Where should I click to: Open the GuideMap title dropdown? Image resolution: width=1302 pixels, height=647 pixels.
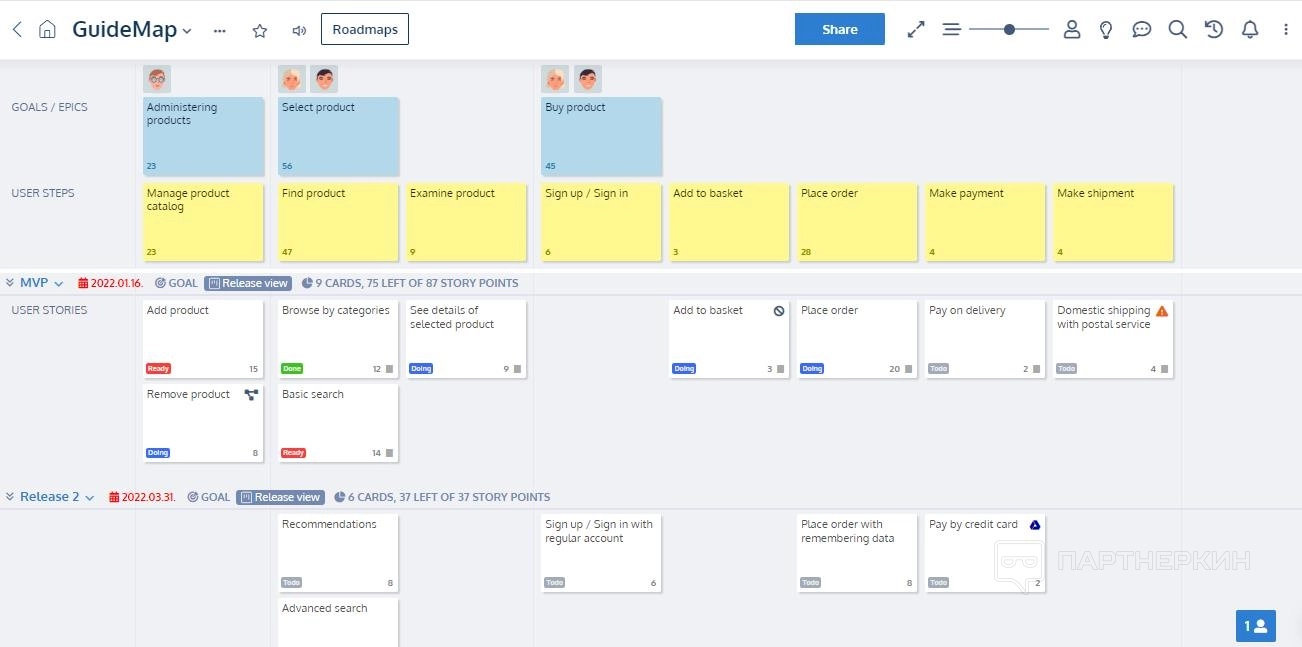pyautogui.click(x=187, y=31)
